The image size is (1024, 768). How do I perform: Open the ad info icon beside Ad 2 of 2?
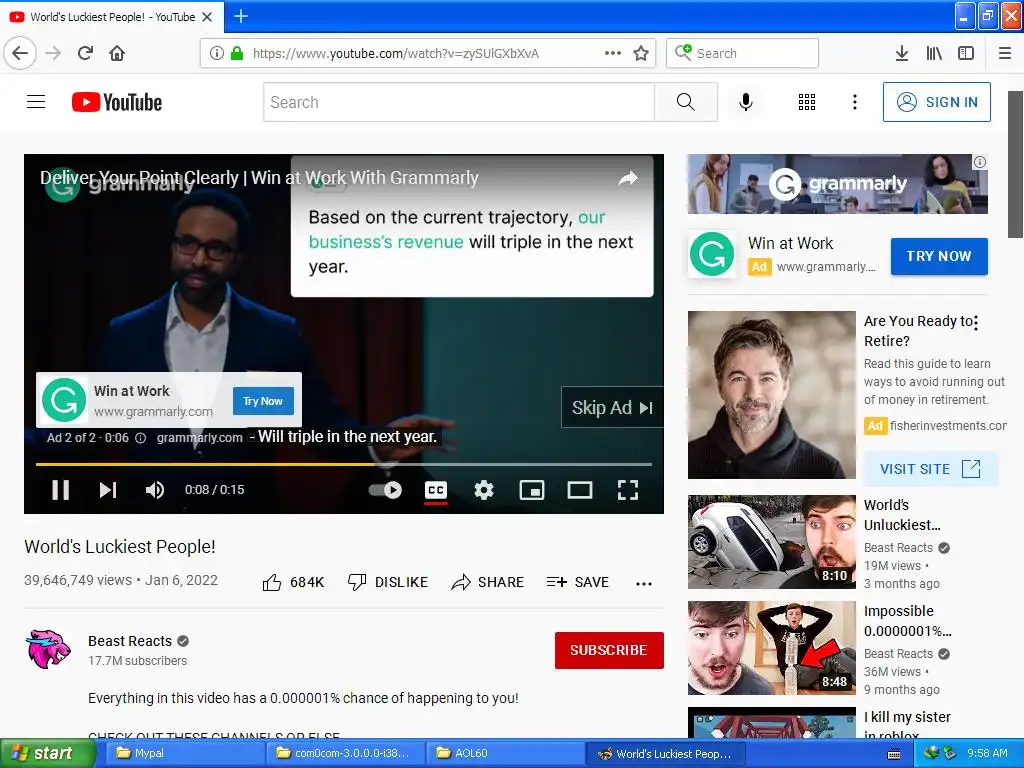tap(140, 438)
